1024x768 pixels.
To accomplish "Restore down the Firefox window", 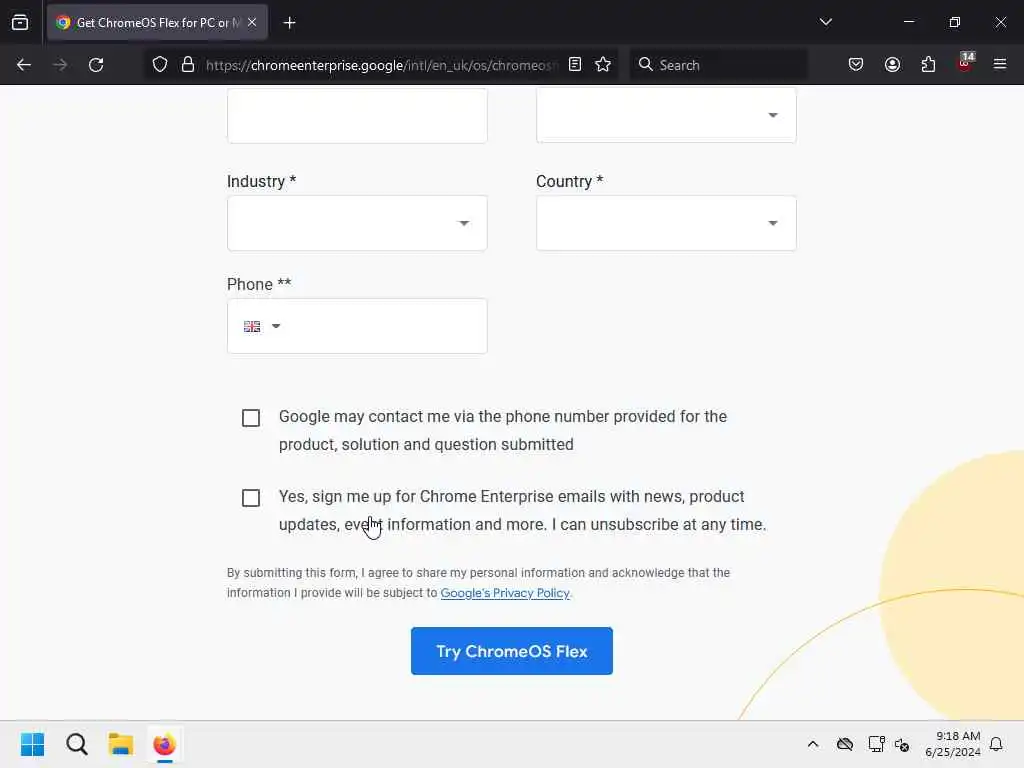I will pos(955,22).
